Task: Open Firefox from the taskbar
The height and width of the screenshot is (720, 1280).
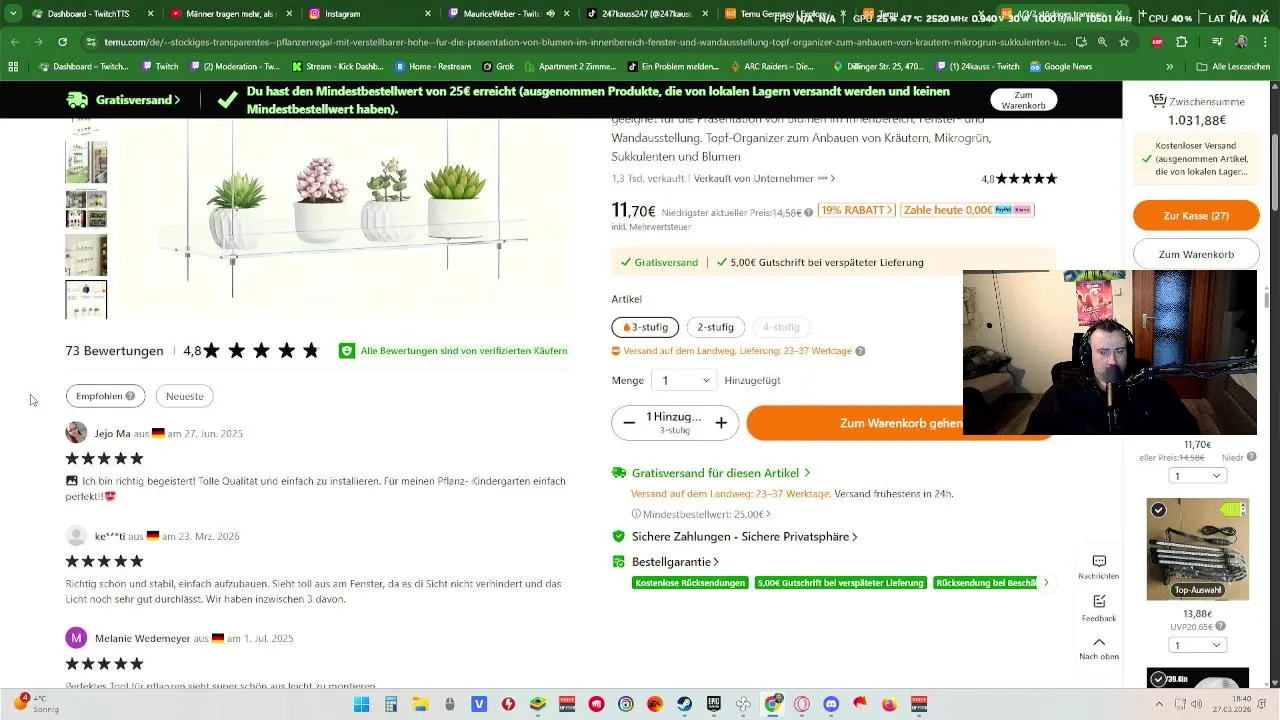Action: (x=890, y=704)
